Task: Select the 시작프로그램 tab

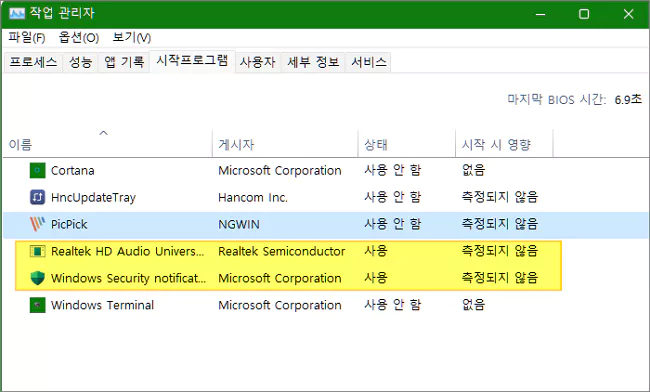Action: coord(192,61)
